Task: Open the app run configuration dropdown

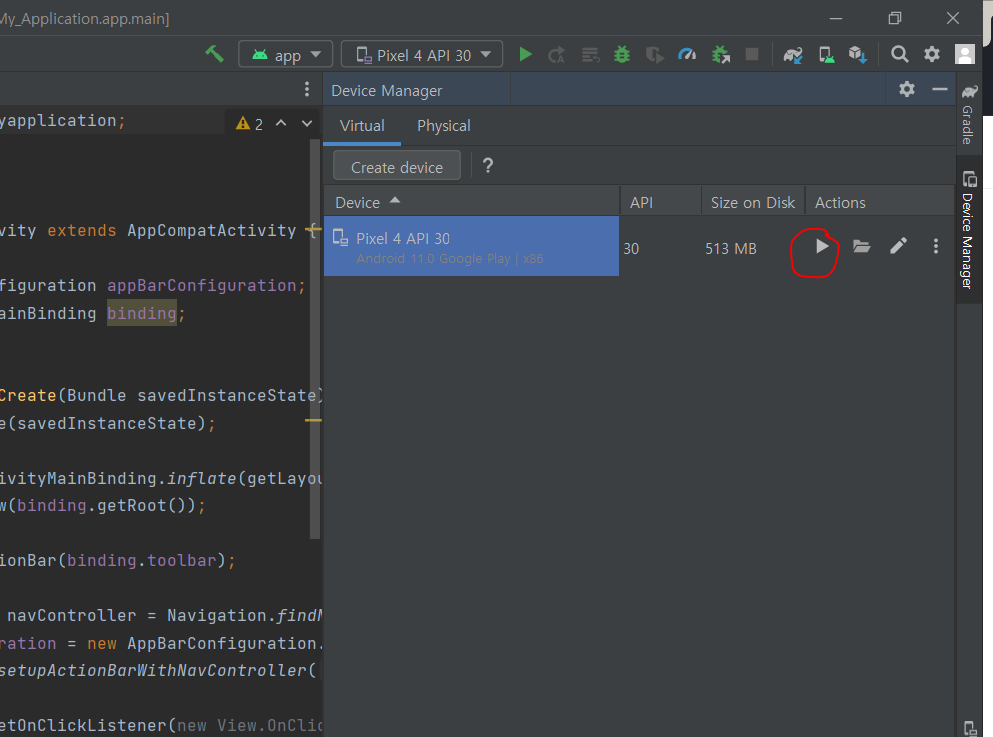Action: 286,54
